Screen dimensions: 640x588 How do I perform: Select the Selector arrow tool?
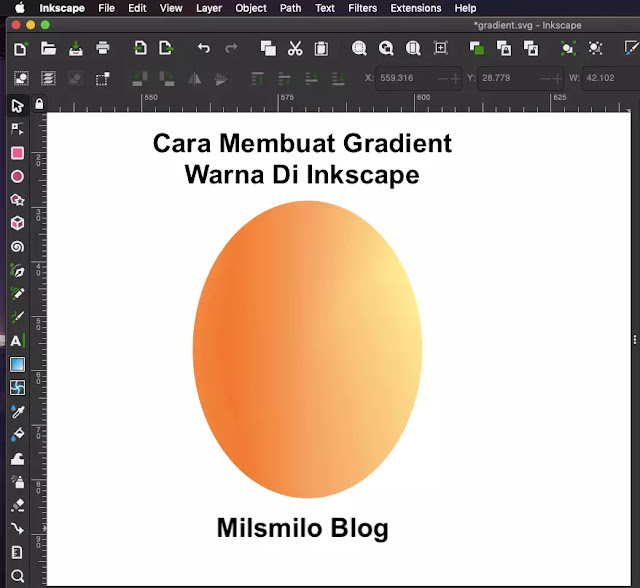[18, 106]
